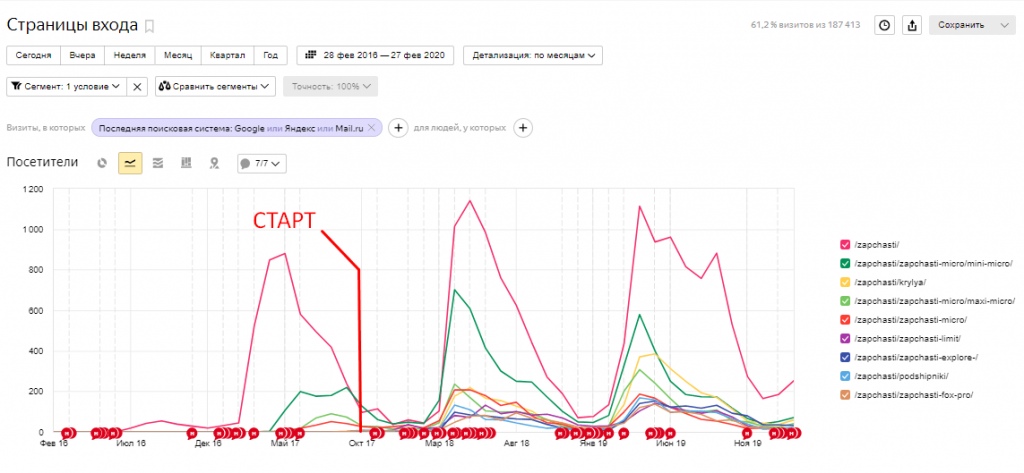Uncheck the /zapchasti/zapchasti-micro/ legend checkbox
Screen dimensions: 1024x473
coord(844,319)
